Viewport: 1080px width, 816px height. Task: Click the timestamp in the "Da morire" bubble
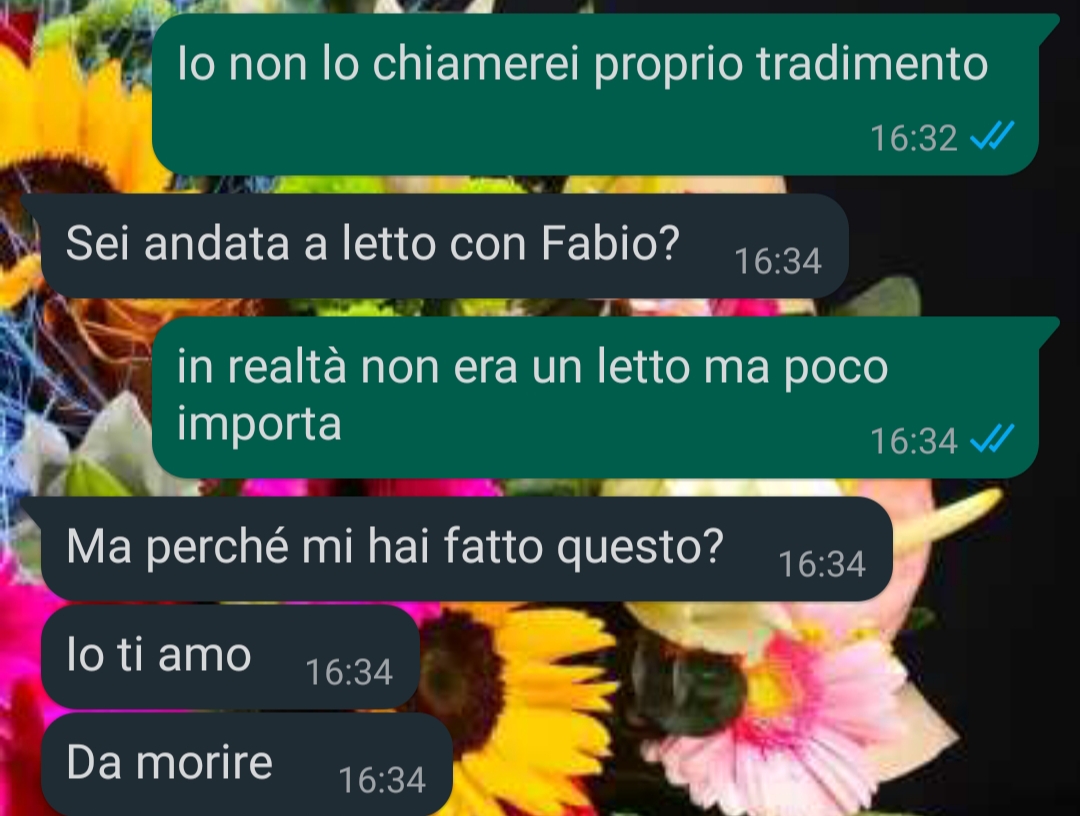[x=382, y=780]
